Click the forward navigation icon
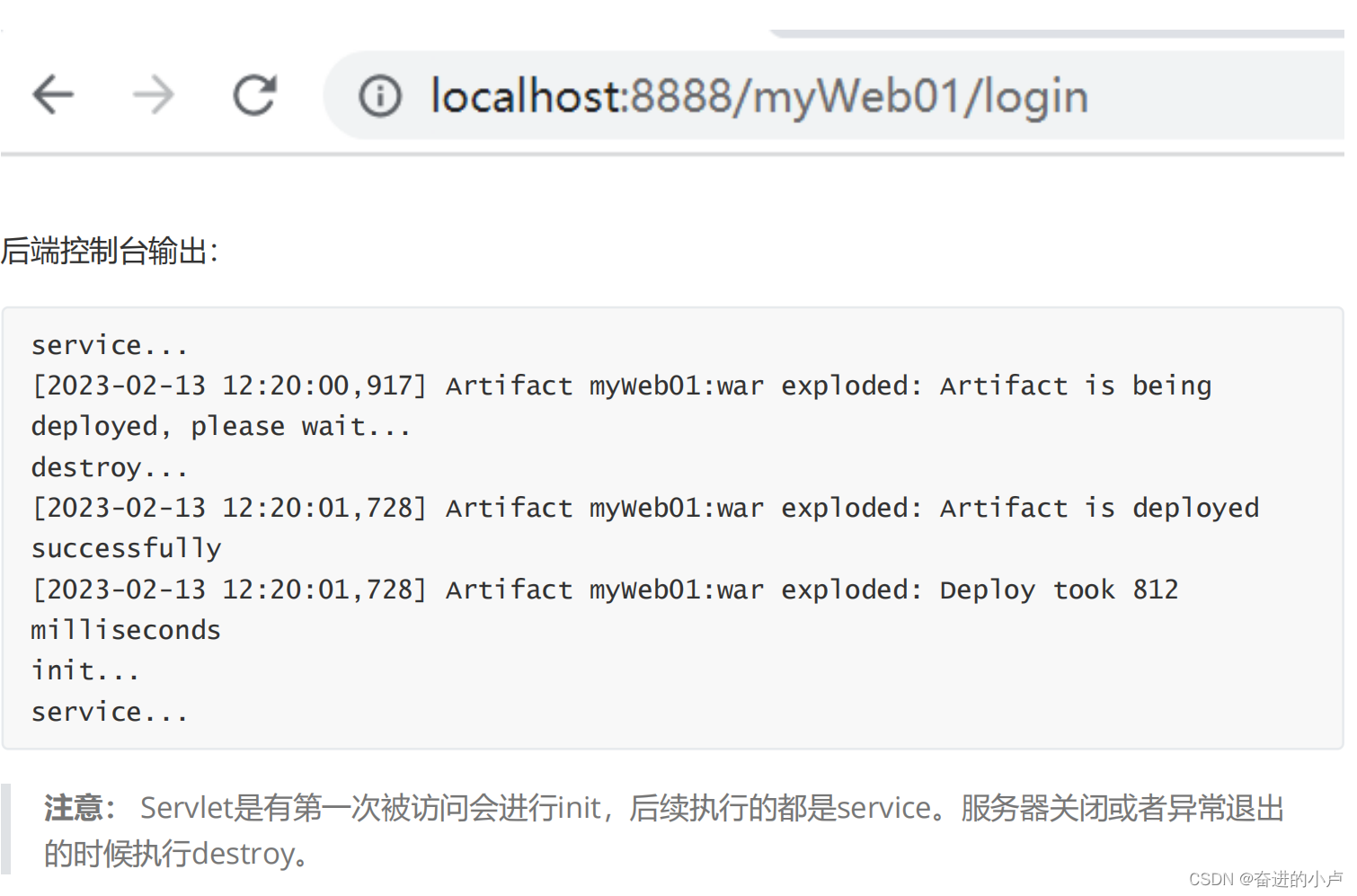Image resolution: width=1357 pixels, height=896 pixels. (x=153, y=94)
